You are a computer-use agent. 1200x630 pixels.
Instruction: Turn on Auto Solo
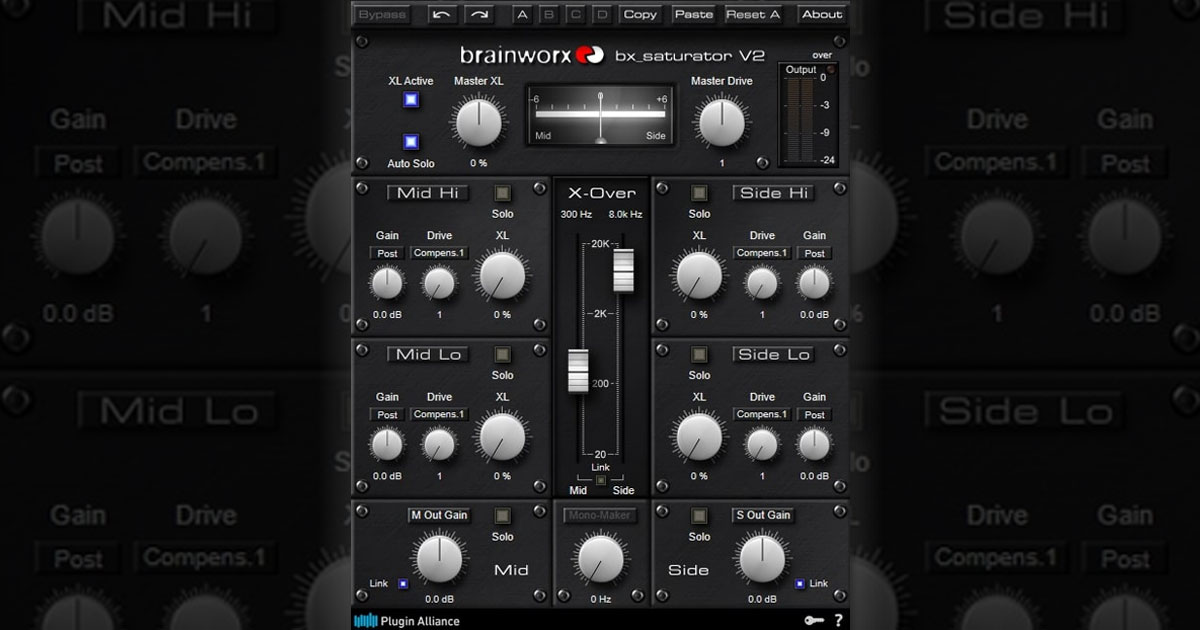pos(413,141)
